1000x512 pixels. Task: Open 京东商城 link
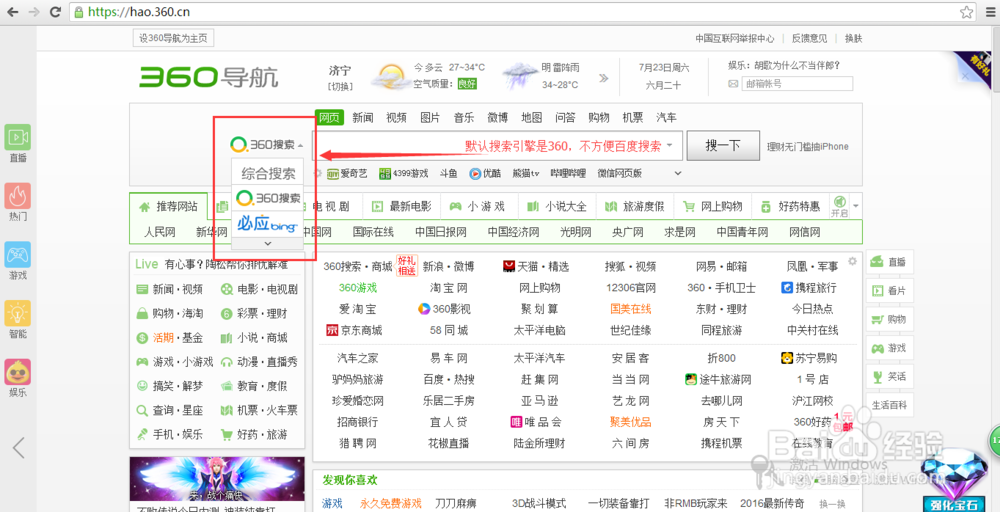(x=354, y=330)
